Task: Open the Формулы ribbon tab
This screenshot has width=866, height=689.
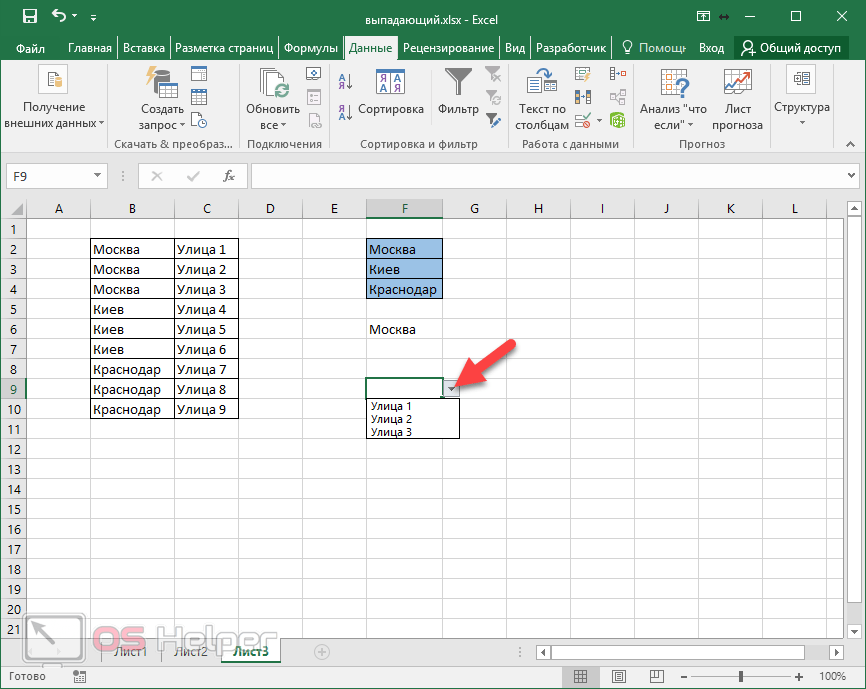Action: (x=310, y=48)
